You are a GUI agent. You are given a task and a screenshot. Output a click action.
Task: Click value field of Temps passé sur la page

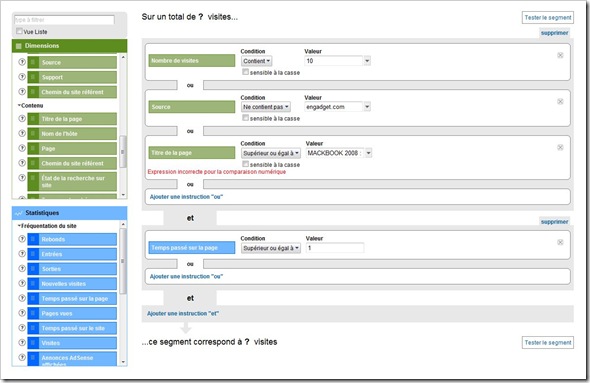click(x=335, y=248)
